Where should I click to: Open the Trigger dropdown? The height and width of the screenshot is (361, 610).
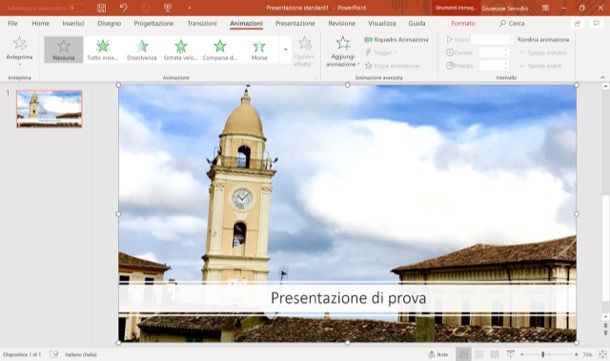click(382, 53)
